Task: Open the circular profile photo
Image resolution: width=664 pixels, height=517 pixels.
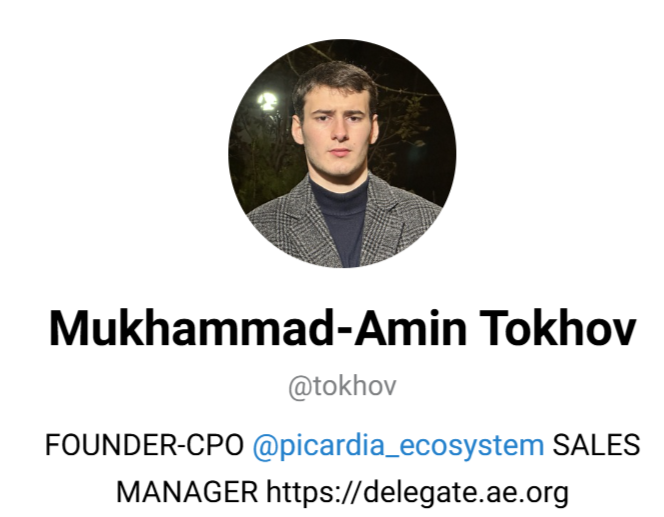Action: point(342,153)
